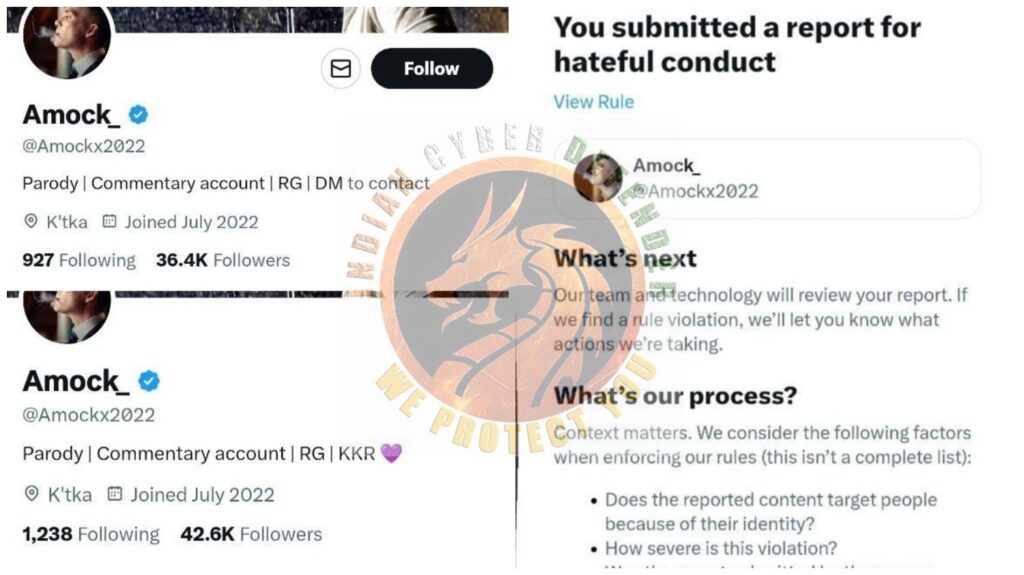The width and height of the screenshot is (1024, 575).
Task: Click the "Joined July 2022" text in the lower profile
Action: [202, 494]
